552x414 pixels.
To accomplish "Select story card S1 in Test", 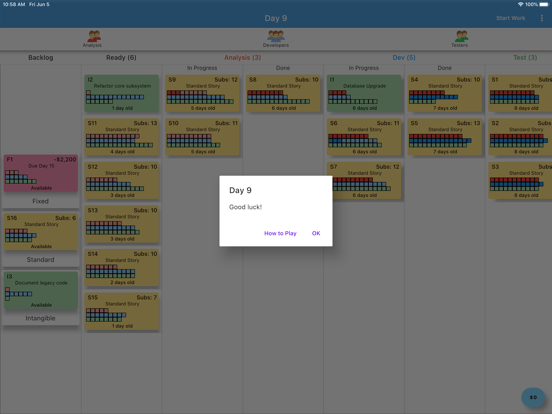I will 520,93.
